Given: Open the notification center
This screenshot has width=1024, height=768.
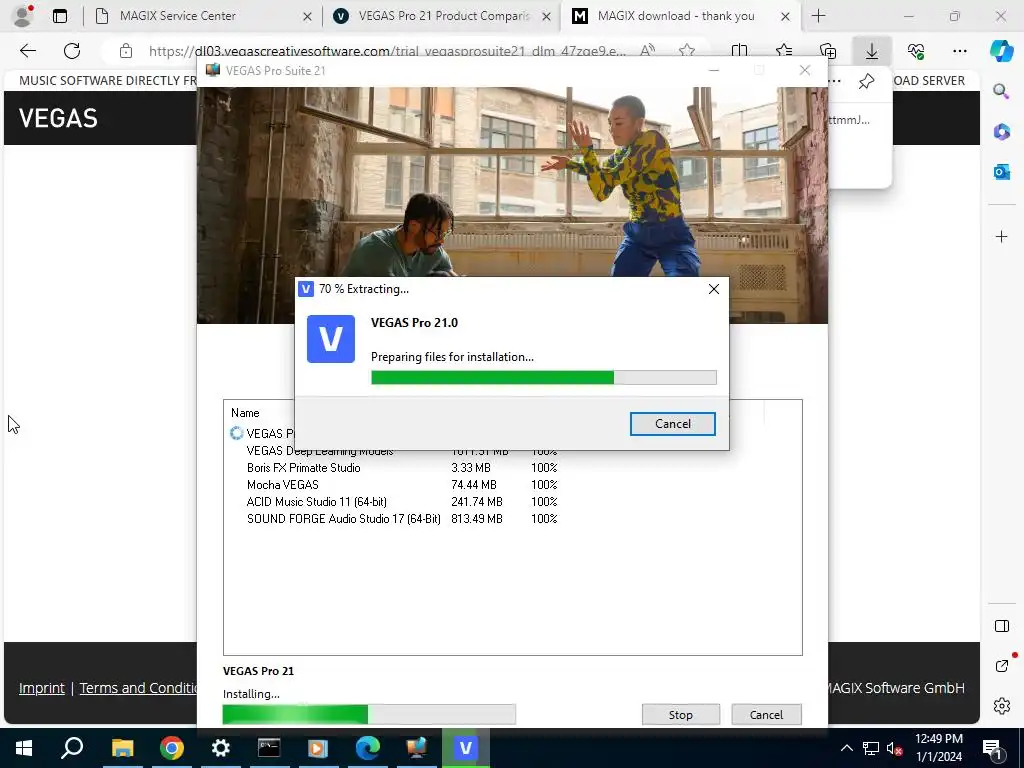Looking at the screenshot, I should click(993, 748).
